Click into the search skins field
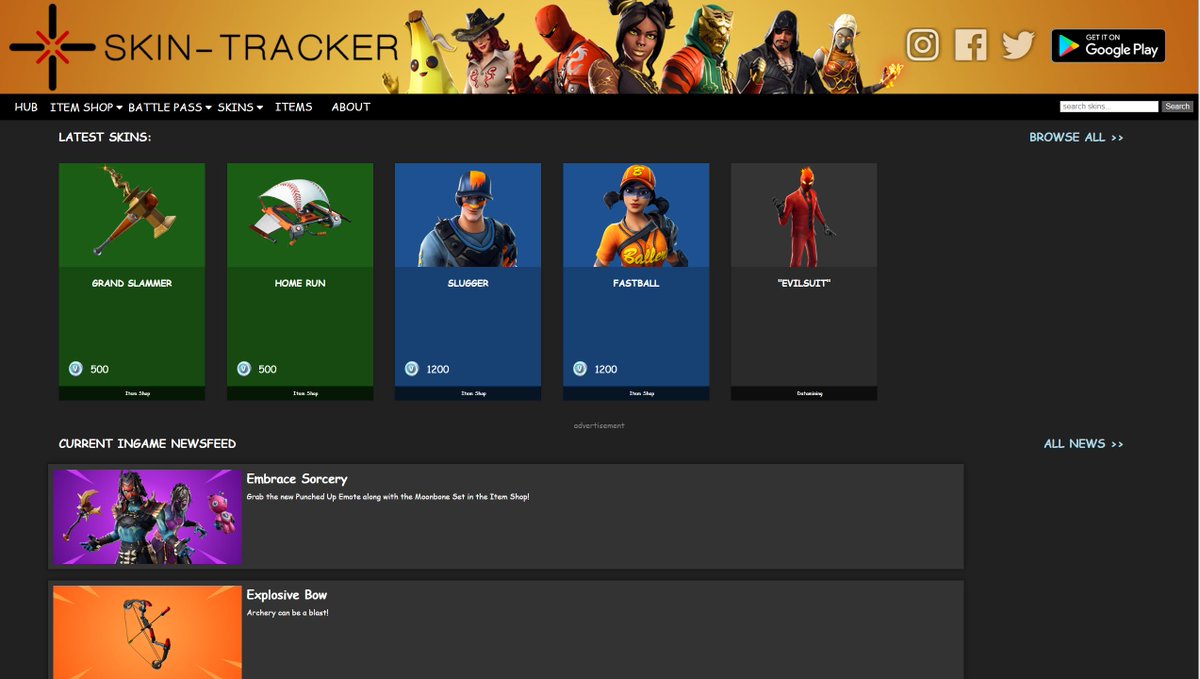 point(1109,106)
